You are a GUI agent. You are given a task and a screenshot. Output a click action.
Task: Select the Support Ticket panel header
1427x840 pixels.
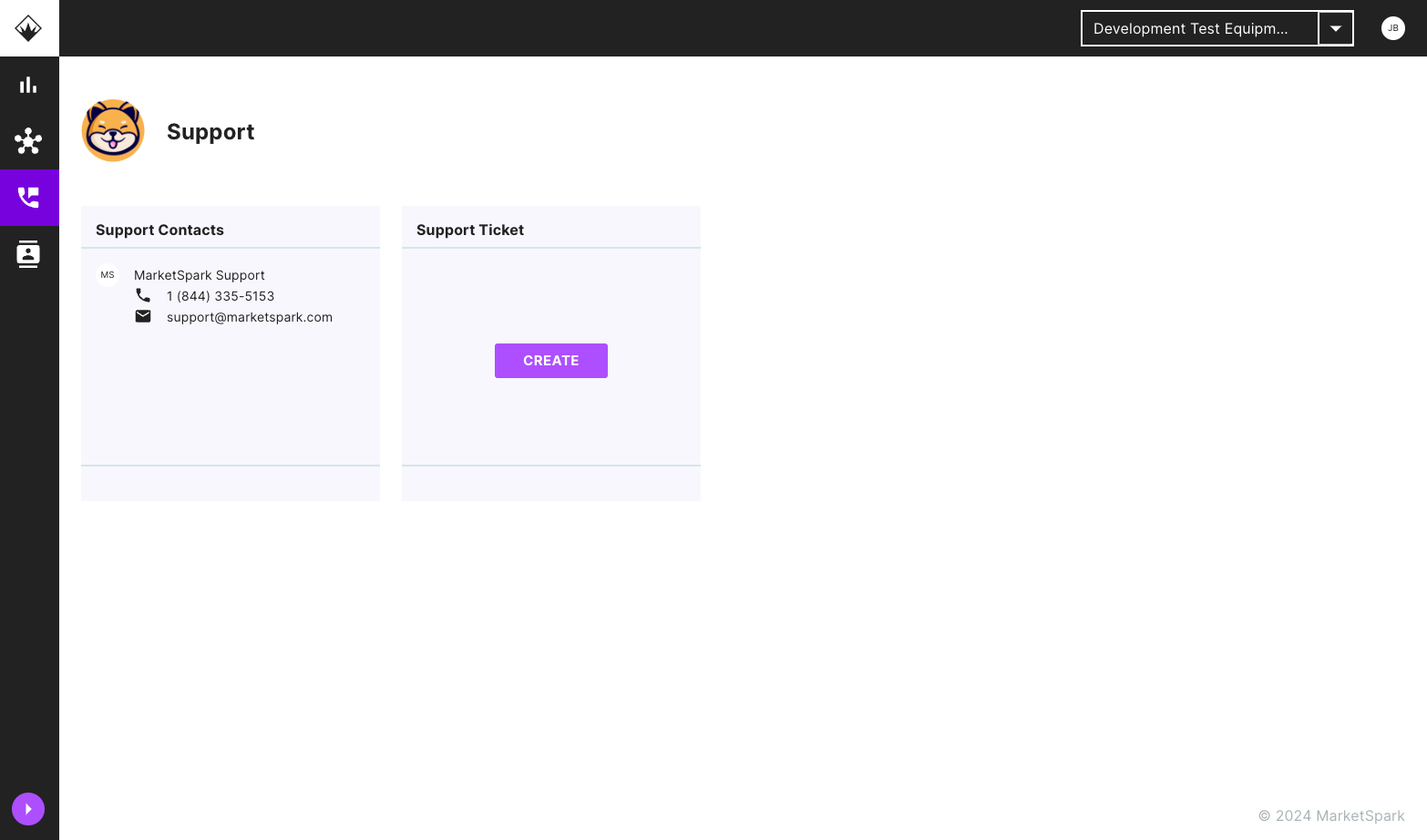pos(470,230)
